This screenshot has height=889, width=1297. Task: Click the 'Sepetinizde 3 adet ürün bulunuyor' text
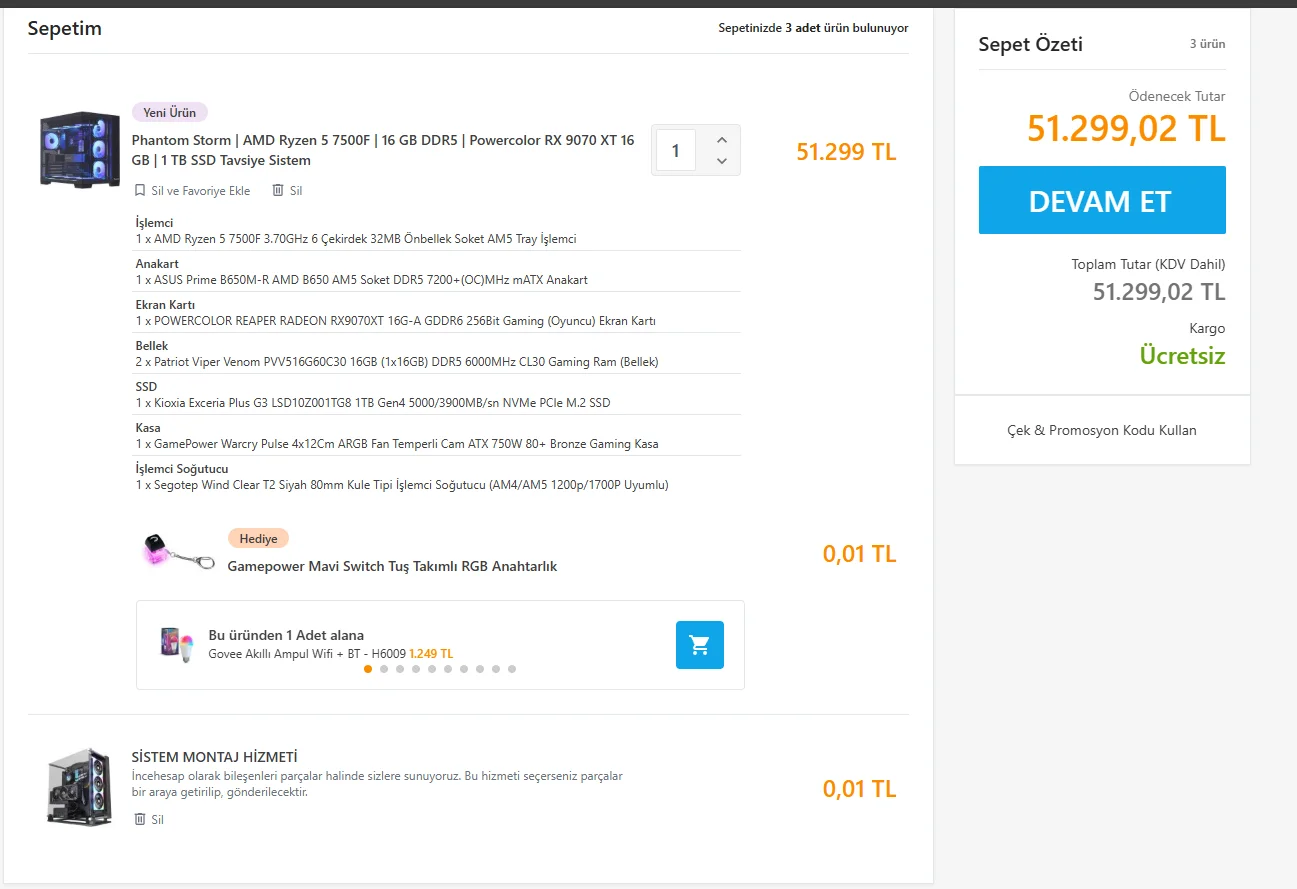[x=814, y=28]
